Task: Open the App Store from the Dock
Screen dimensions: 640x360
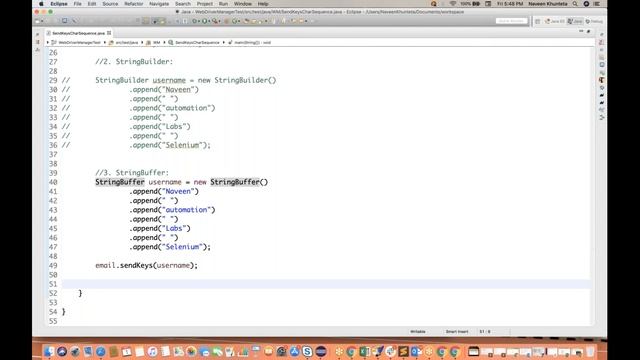Action: (294, 351)
